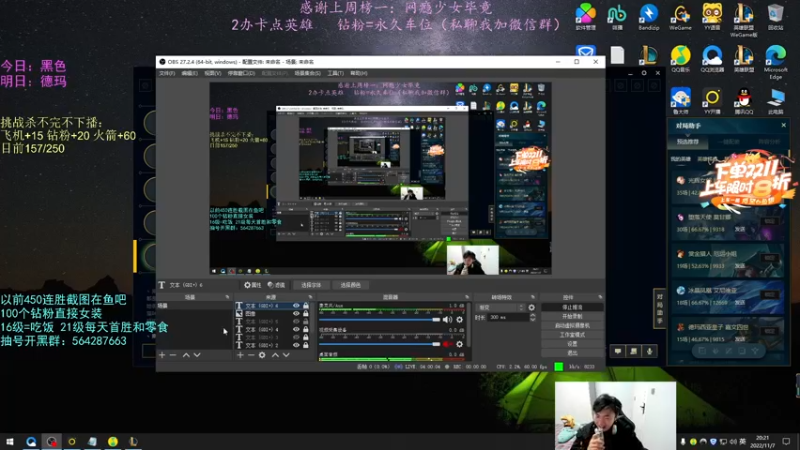Pop out the 控件 controls dock
The width and height of the screenshot is (800, 450).
[601, 297]
